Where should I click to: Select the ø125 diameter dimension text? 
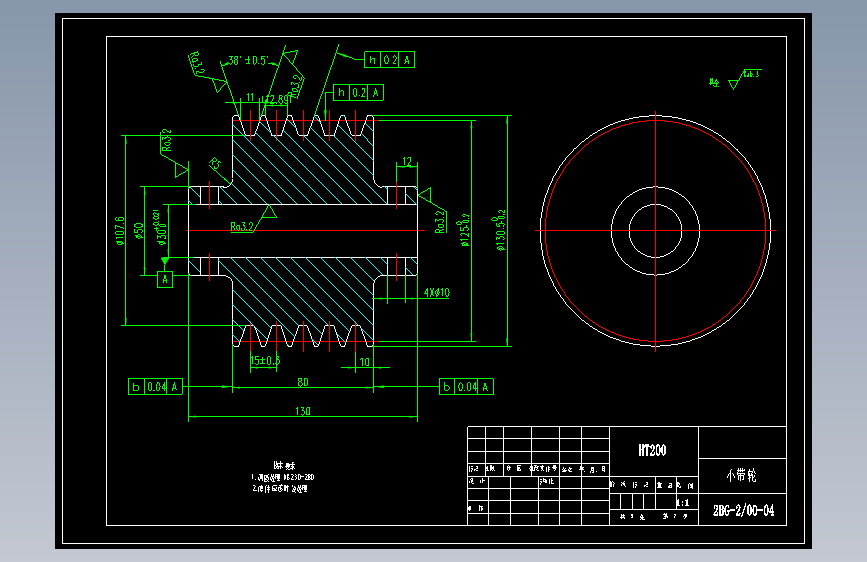pyautogui.click(x=463, y=230)
